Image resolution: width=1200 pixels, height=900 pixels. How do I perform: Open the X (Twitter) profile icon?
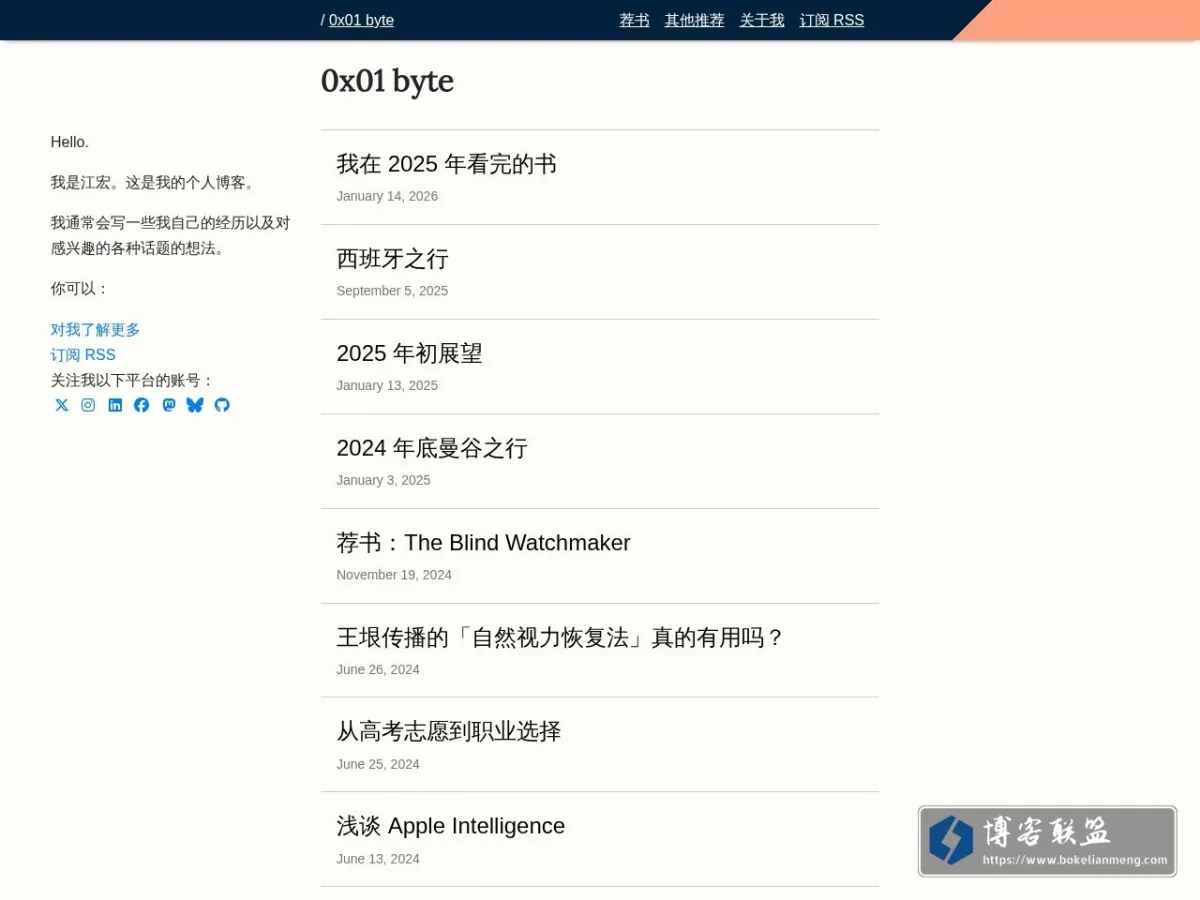62,405
